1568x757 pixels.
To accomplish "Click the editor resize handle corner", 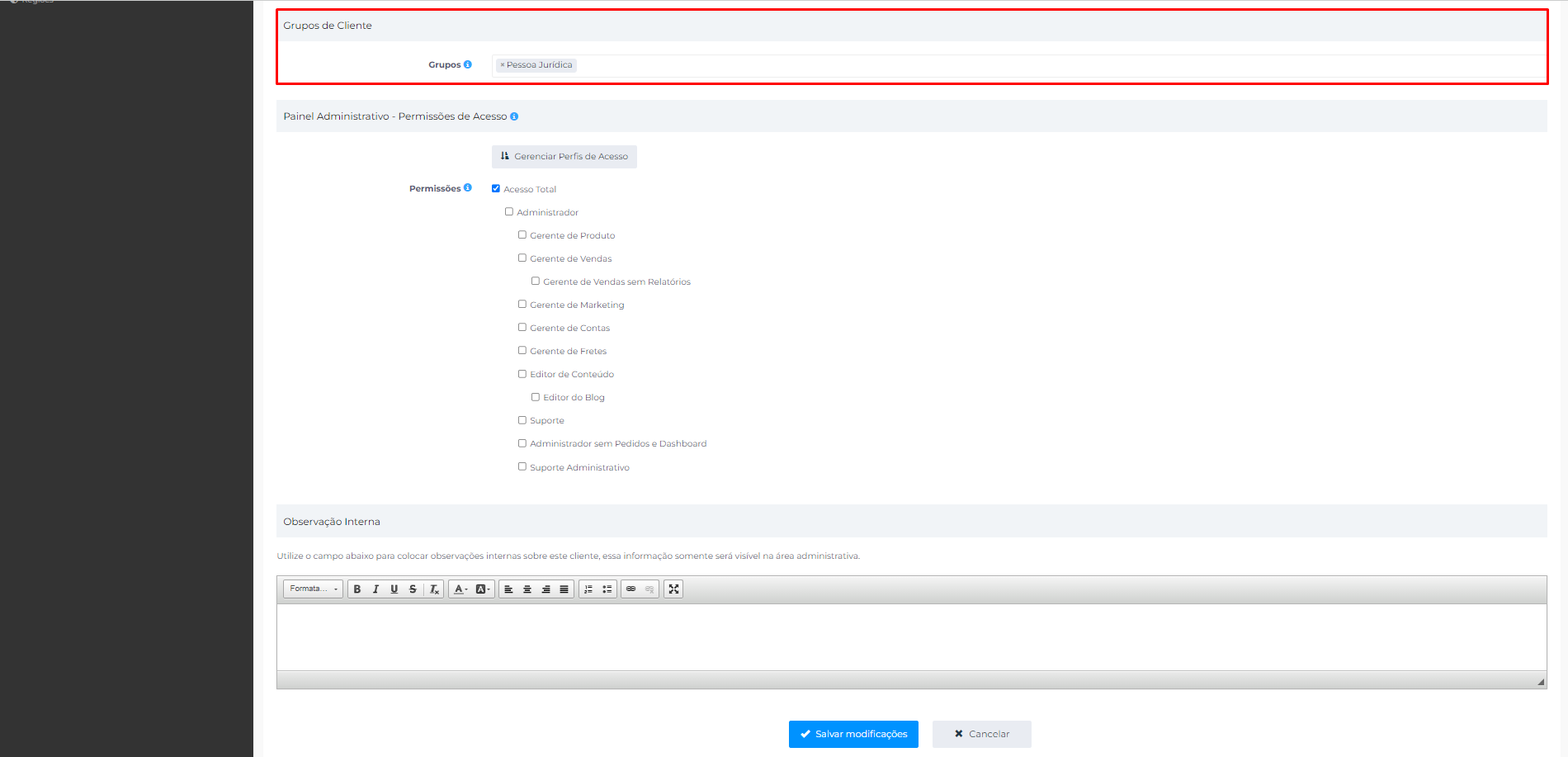I will 1541,682.
